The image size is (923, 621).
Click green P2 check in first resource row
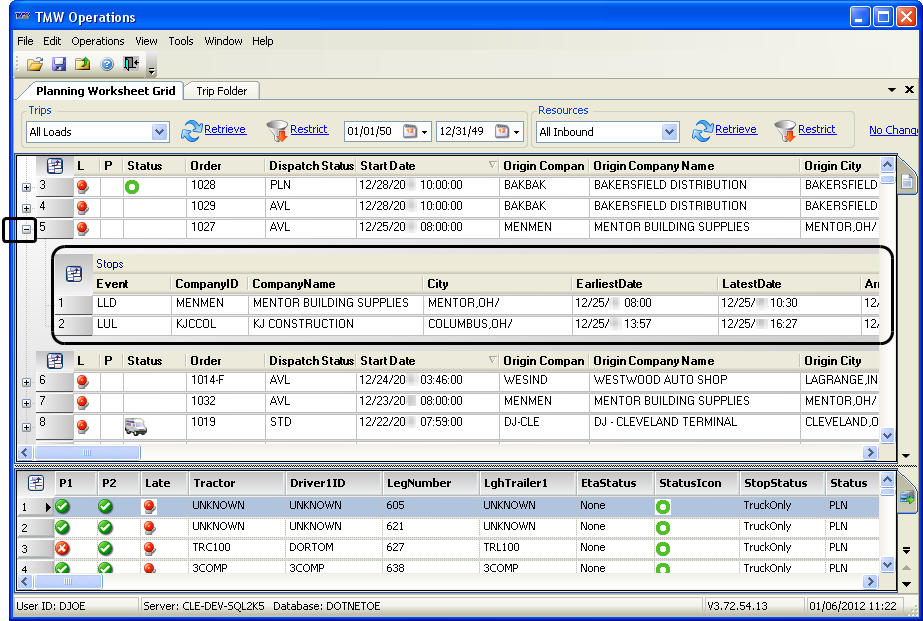pos(106,506)
